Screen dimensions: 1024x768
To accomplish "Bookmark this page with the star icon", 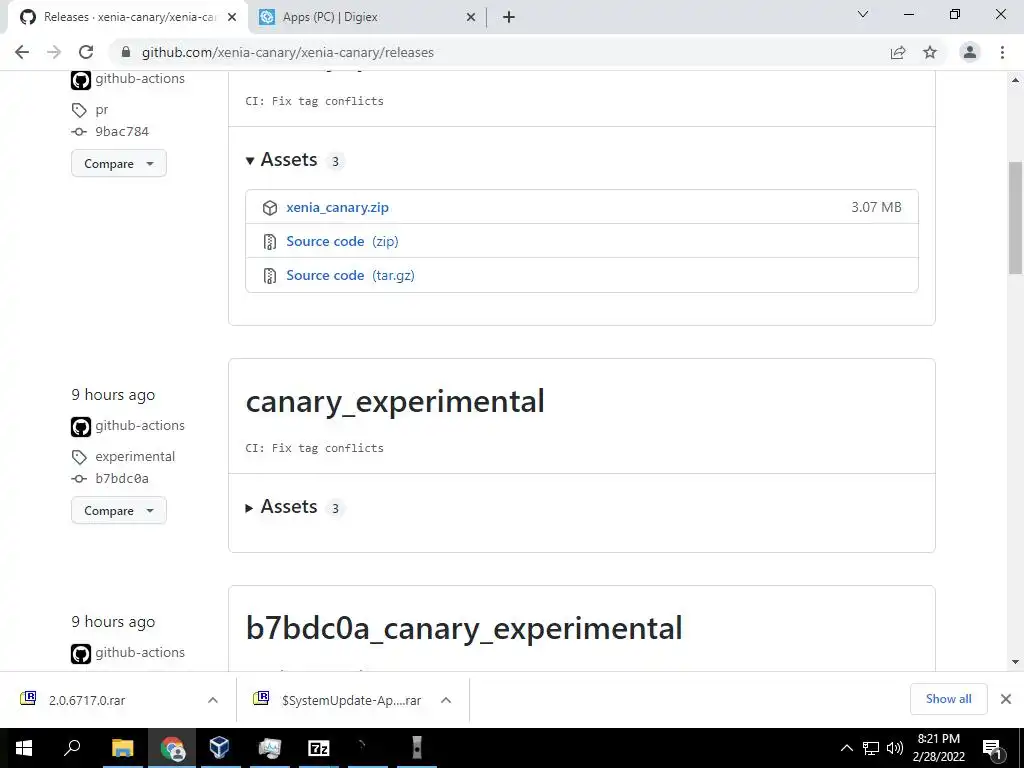I will (930, 52).
